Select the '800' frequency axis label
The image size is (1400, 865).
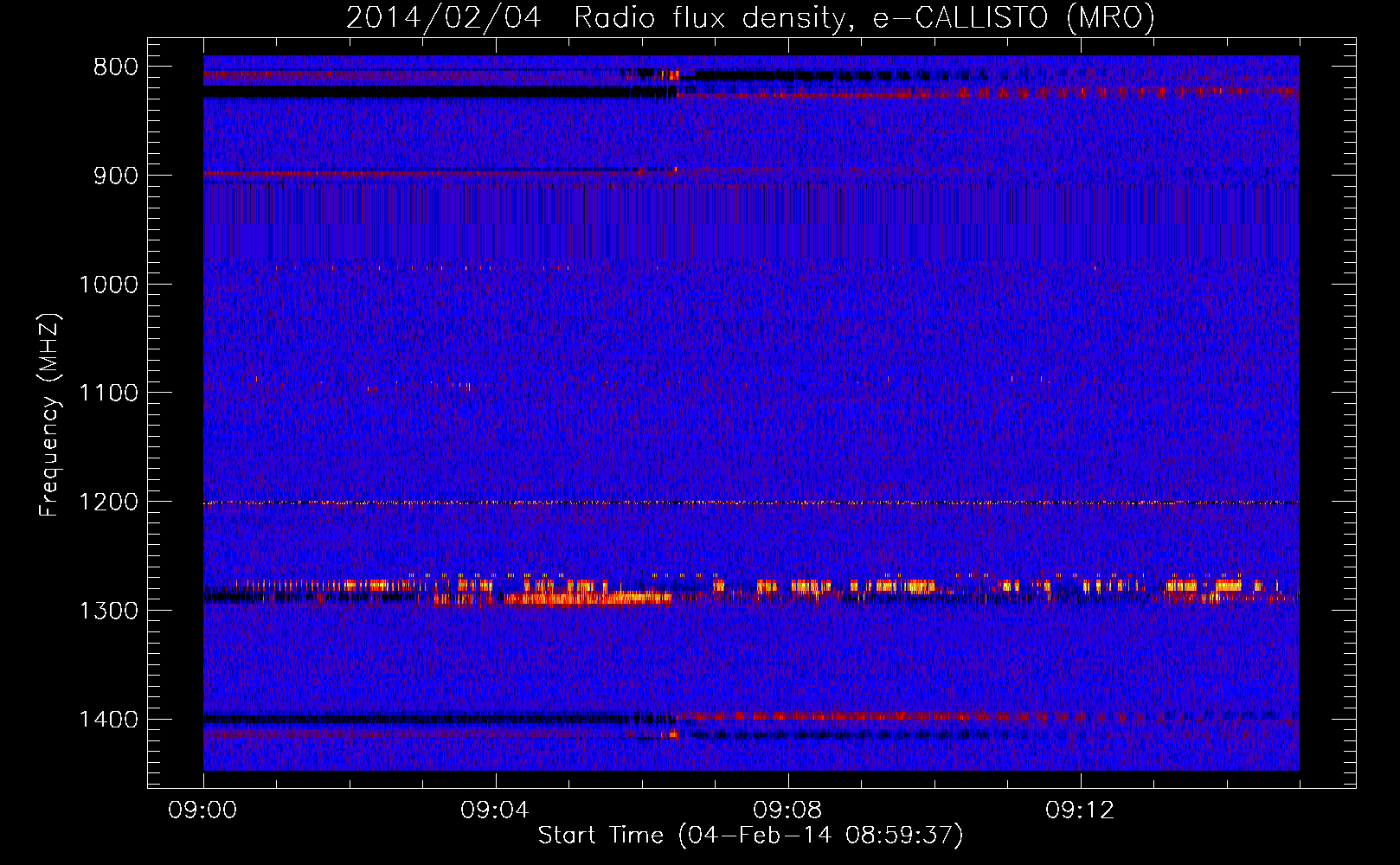[116, 67]
